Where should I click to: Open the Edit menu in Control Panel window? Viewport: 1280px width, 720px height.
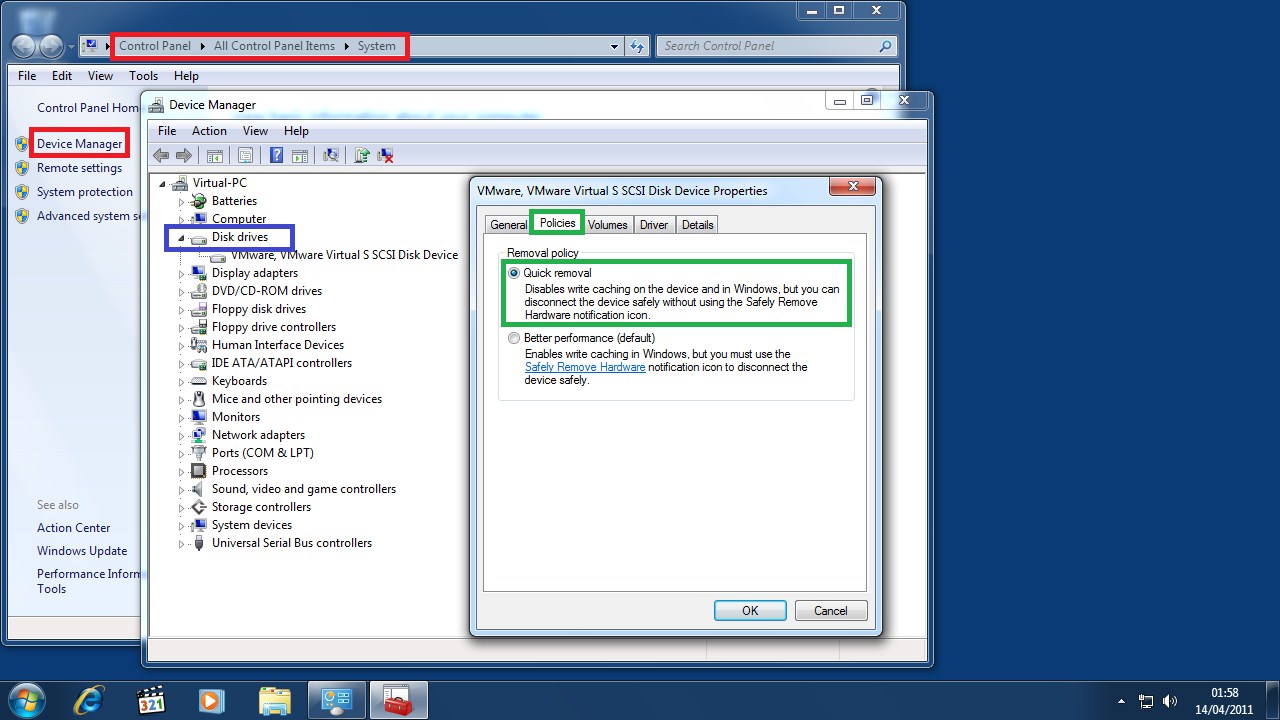click(62, 76)
